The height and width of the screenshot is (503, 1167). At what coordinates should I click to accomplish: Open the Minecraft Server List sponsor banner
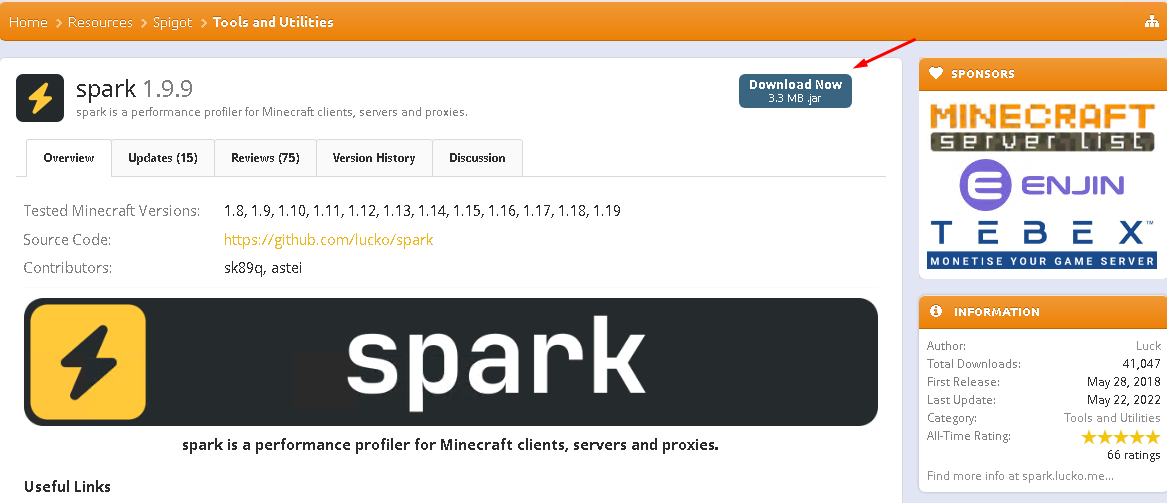[x=1041, y=127]
